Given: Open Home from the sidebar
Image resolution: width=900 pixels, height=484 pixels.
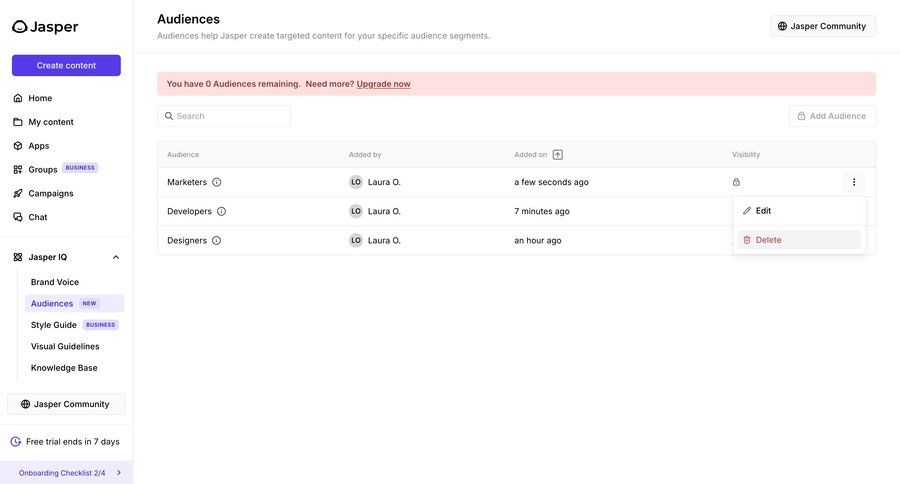Looking at the screenshot, I should (40, 98).
